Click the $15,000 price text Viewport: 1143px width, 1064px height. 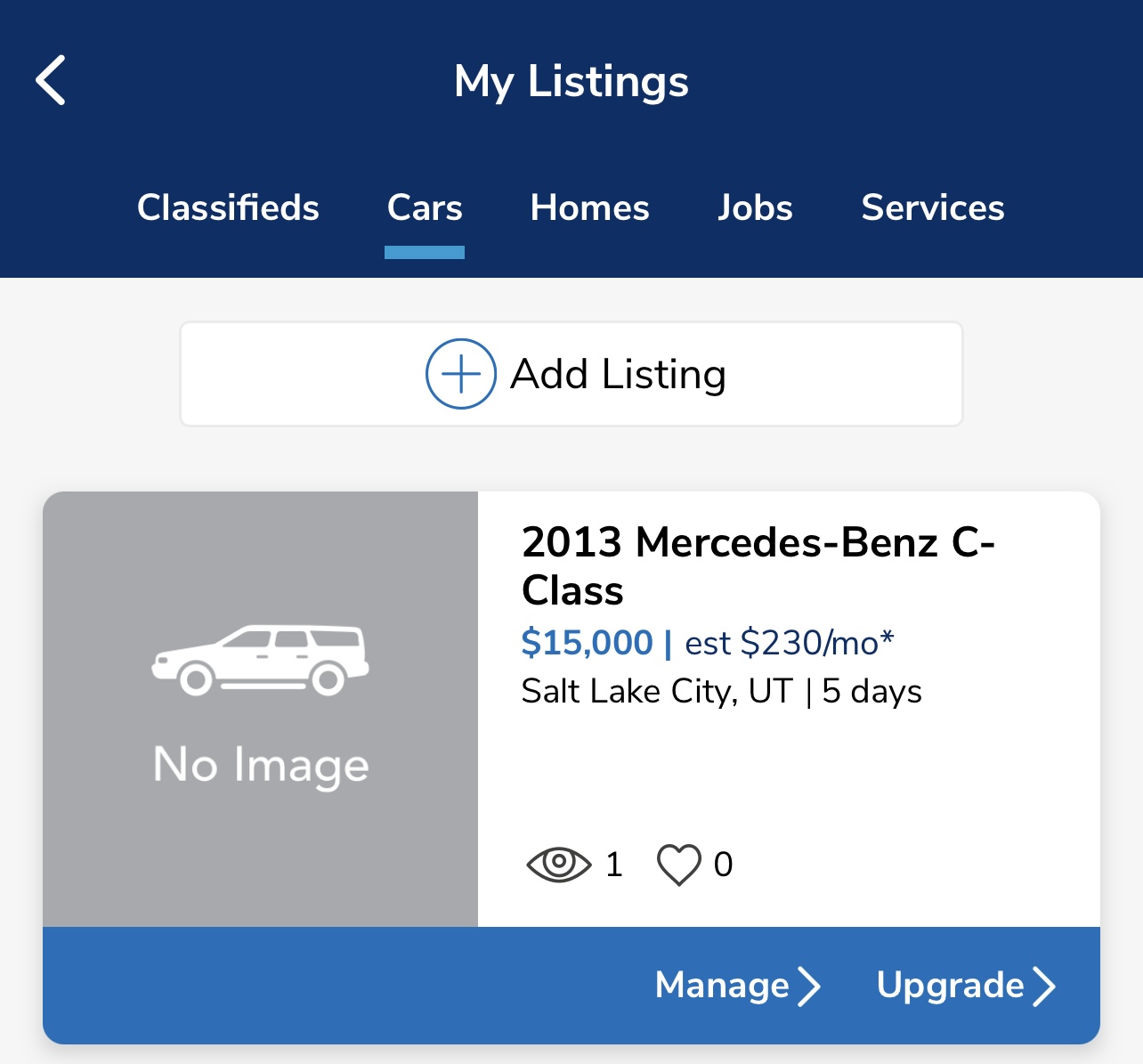[x=587, y=642]
